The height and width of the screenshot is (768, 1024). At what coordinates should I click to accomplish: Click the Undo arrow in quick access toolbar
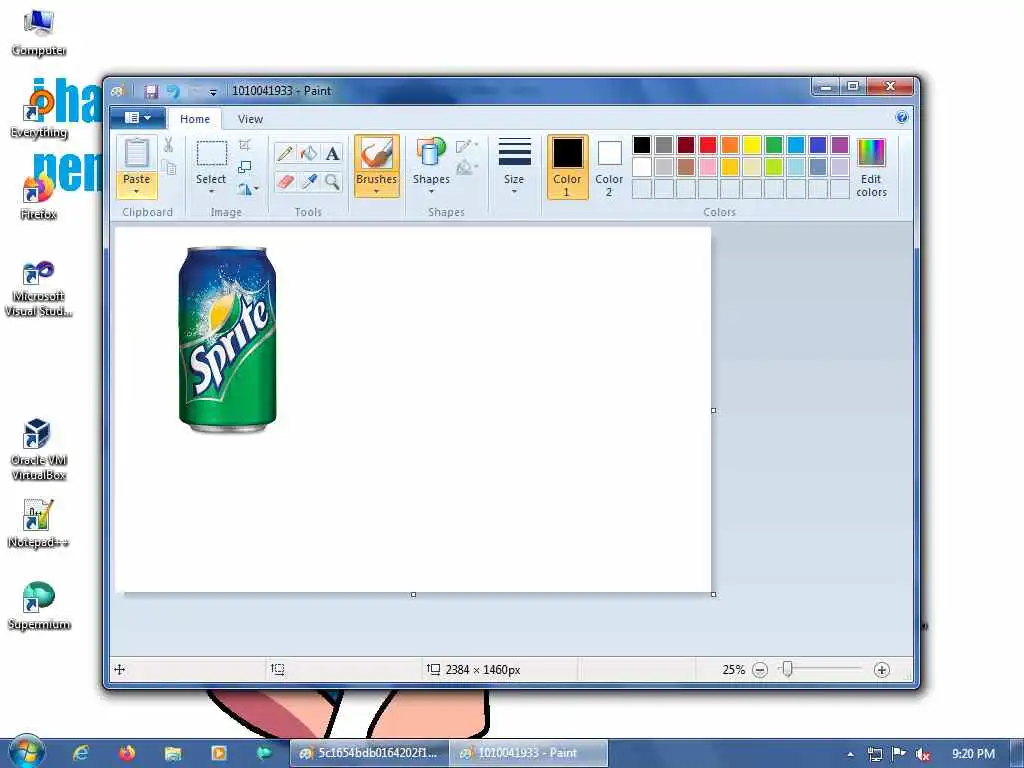(173, 91)
